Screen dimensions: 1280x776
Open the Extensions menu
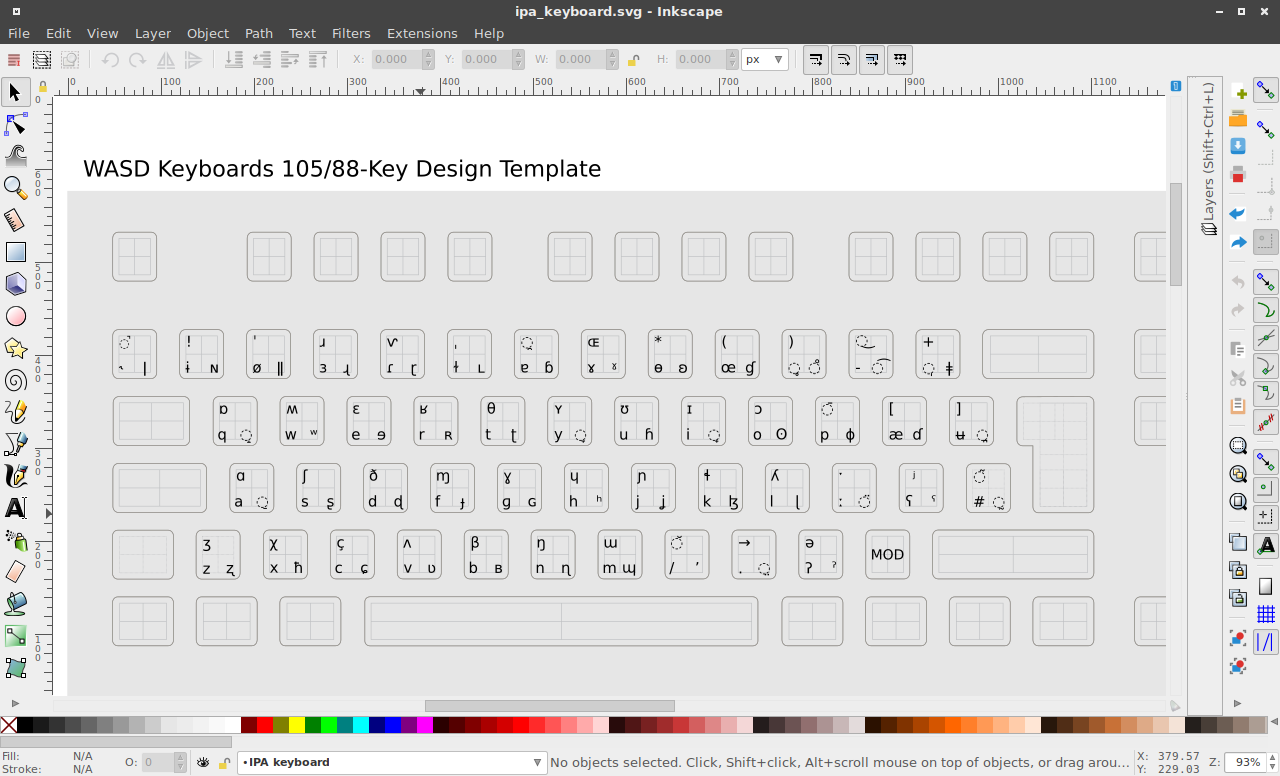pos(422,33)
